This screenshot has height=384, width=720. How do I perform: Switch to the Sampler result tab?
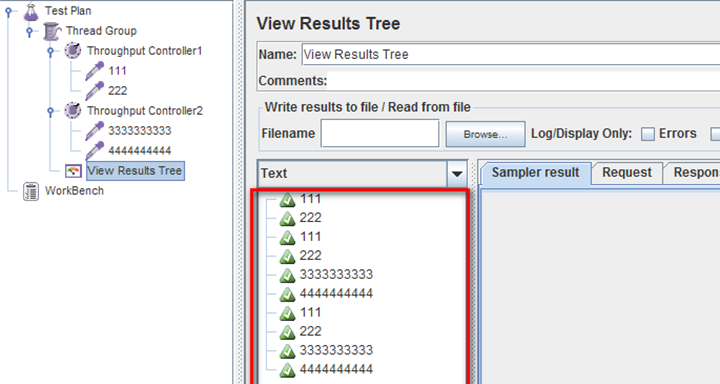(535, 173)
